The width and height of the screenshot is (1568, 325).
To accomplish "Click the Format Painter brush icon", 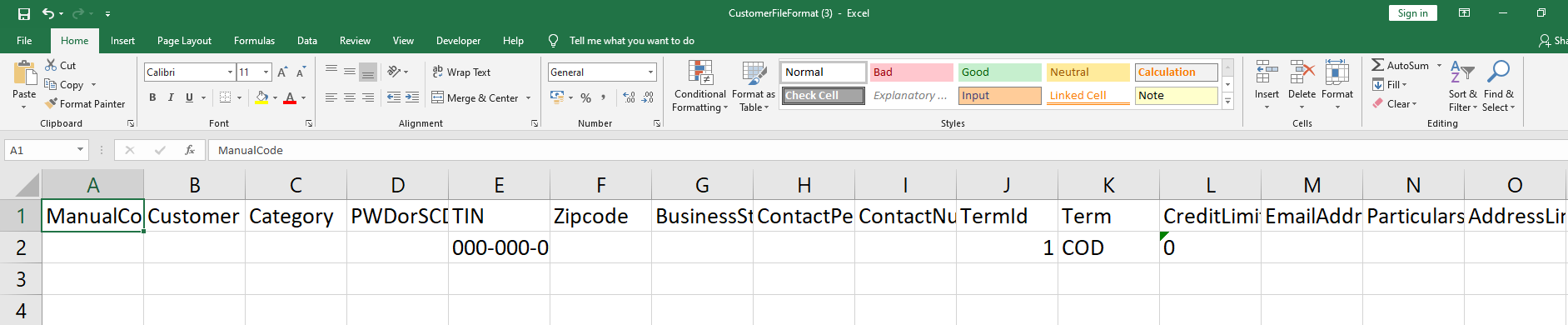I will coord(51,103).
